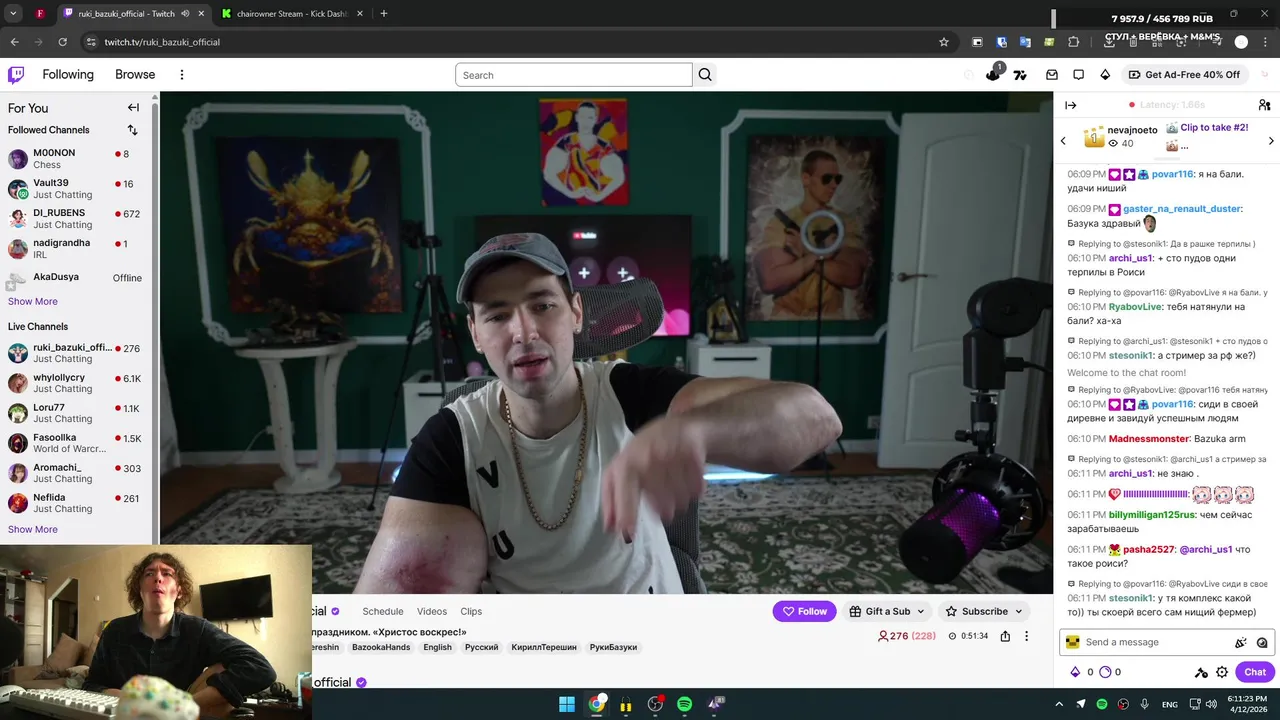Open the Bits diamond icon in header
Screen dimensions: 1280x720
[x=1105, y=75]
